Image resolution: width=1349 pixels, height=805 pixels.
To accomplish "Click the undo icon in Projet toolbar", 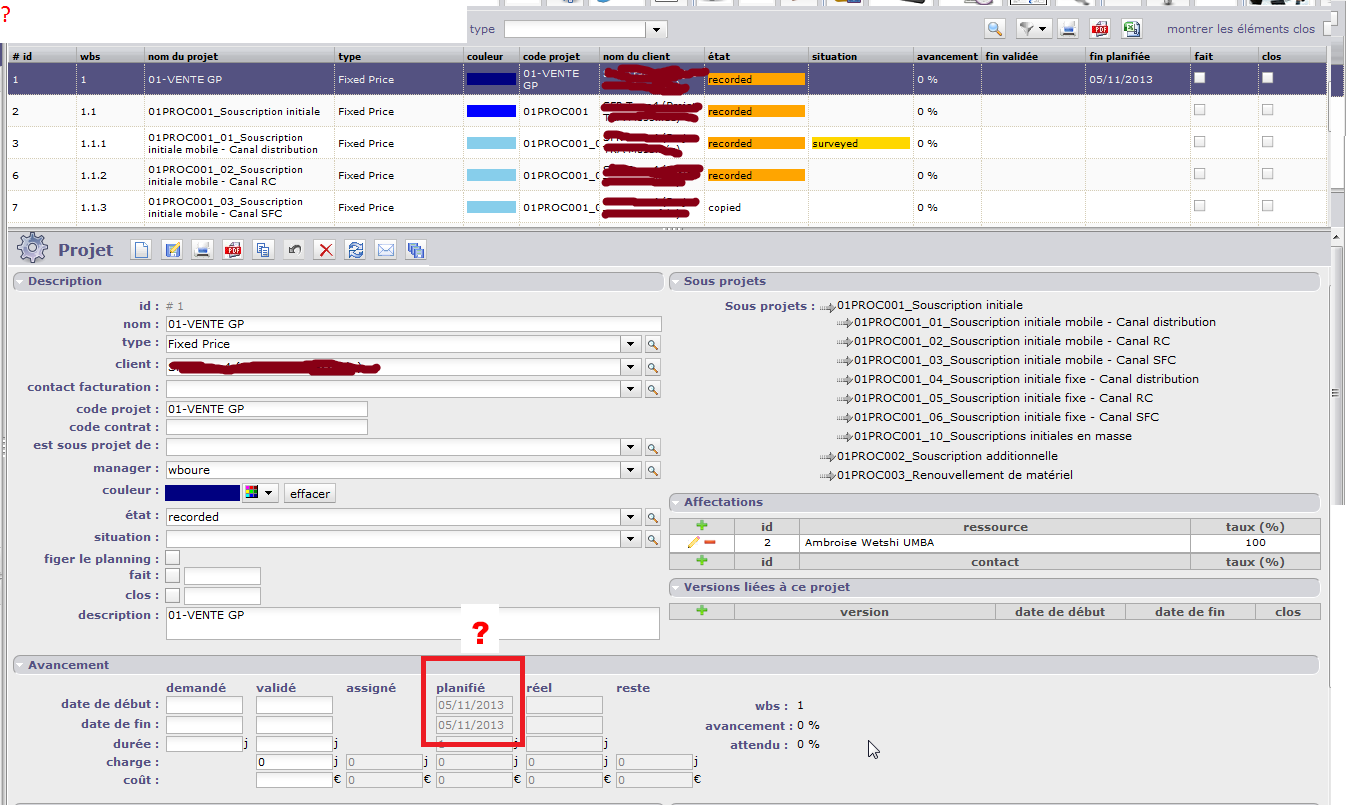I will [x=294, y=250].
